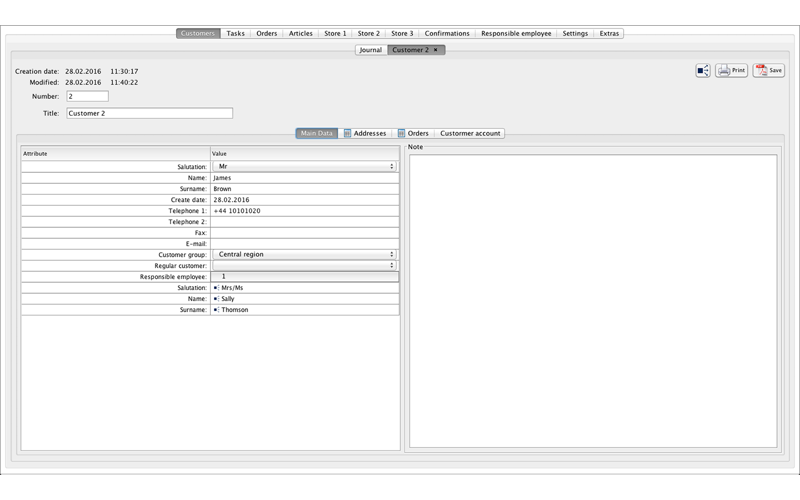Click the Telephone 1 value +44 10101020
800x500 pixels.
pos(305,211)
